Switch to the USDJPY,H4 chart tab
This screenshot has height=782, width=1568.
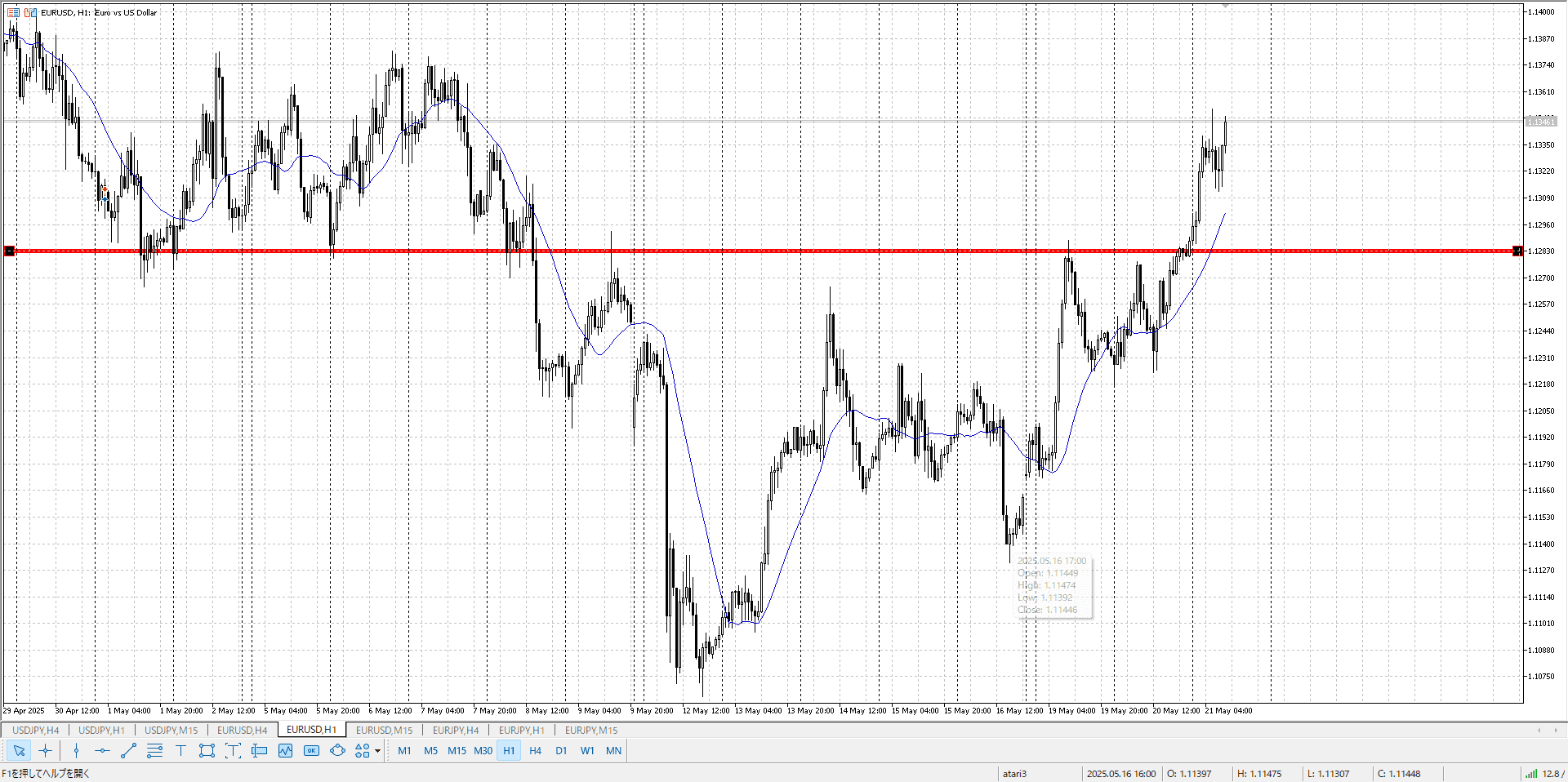[35, 730]
